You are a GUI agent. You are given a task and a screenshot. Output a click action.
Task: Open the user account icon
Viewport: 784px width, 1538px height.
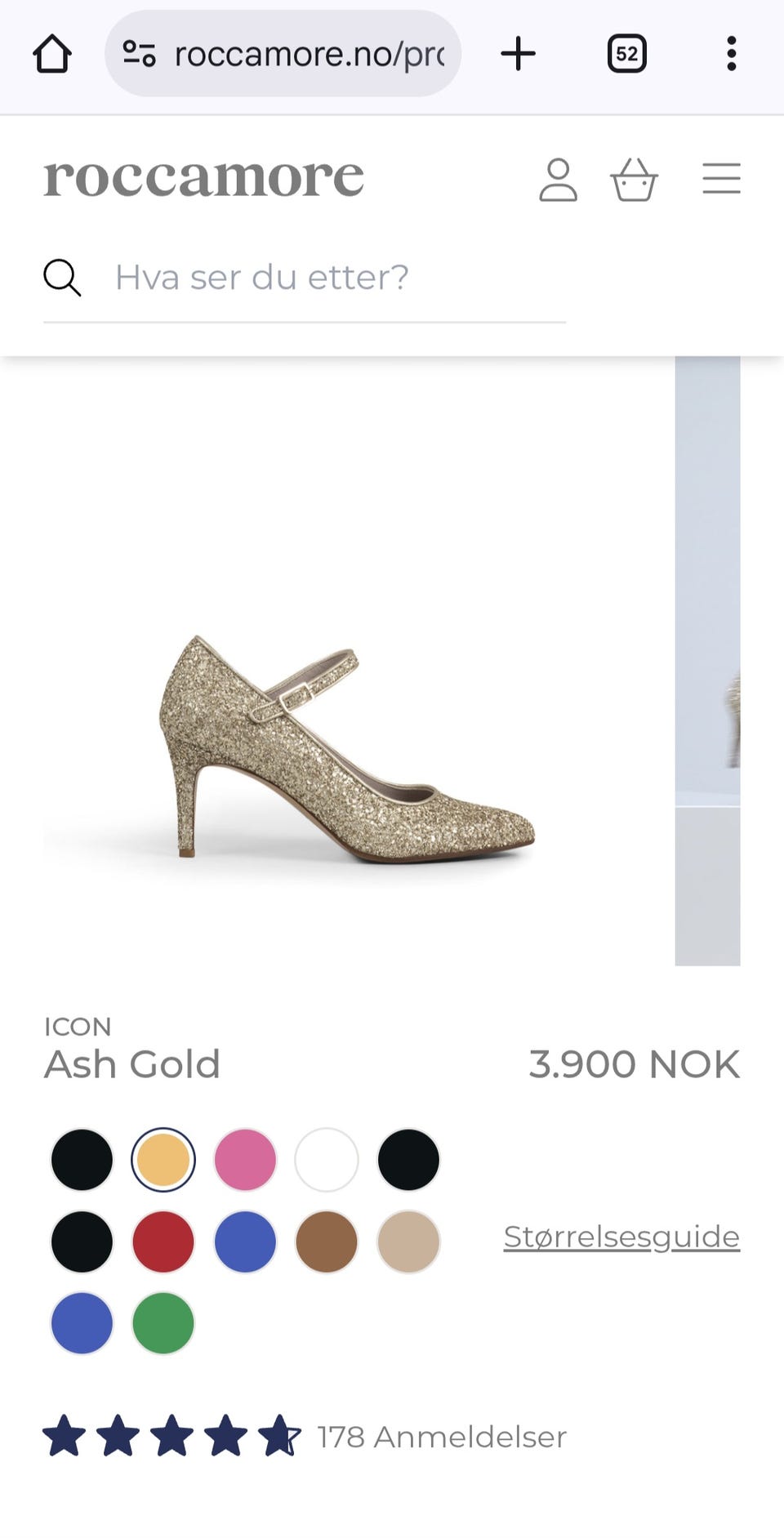[559, 180]
